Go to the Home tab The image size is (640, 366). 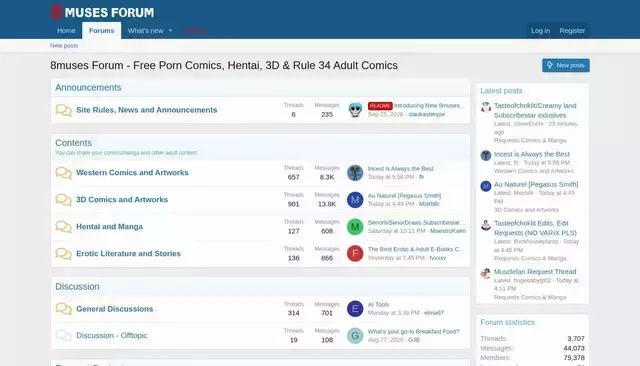point(66,31)
